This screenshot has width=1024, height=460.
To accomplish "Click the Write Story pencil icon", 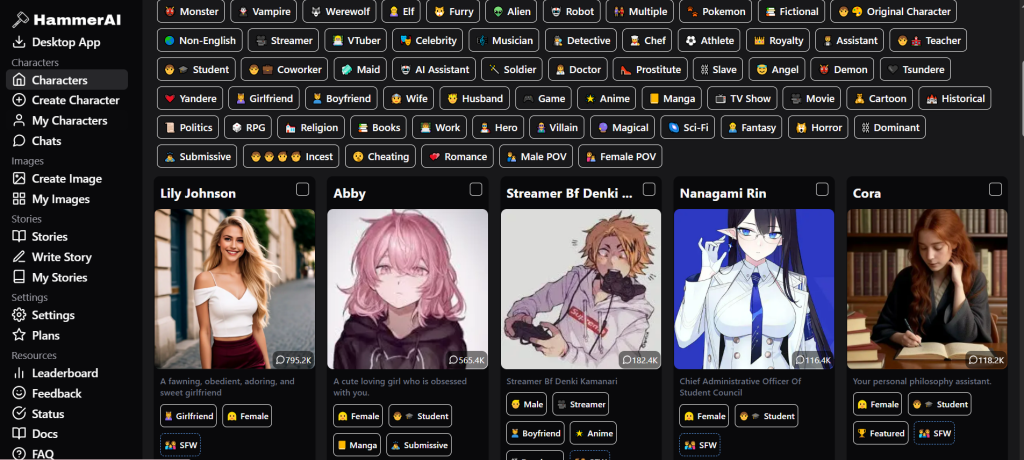I will pos(20,257).
